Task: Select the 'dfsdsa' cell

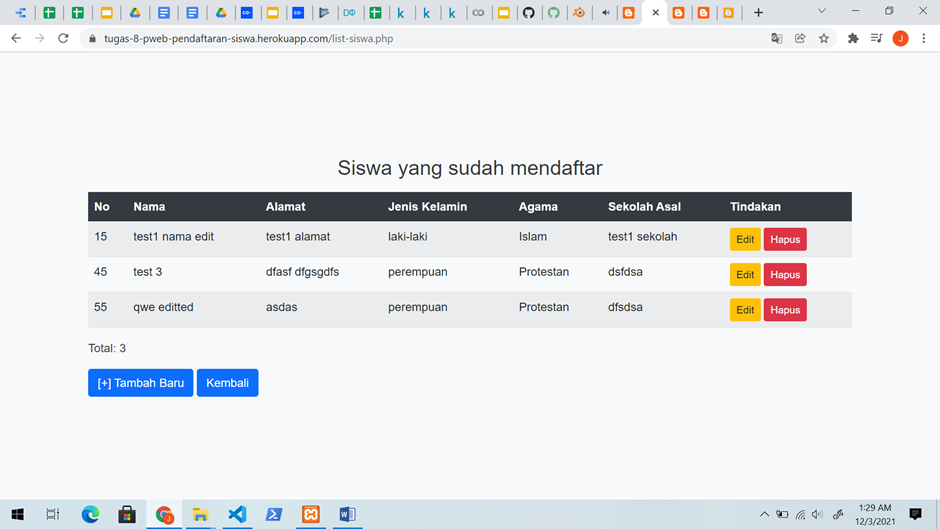Action: (x=625, y=307)
